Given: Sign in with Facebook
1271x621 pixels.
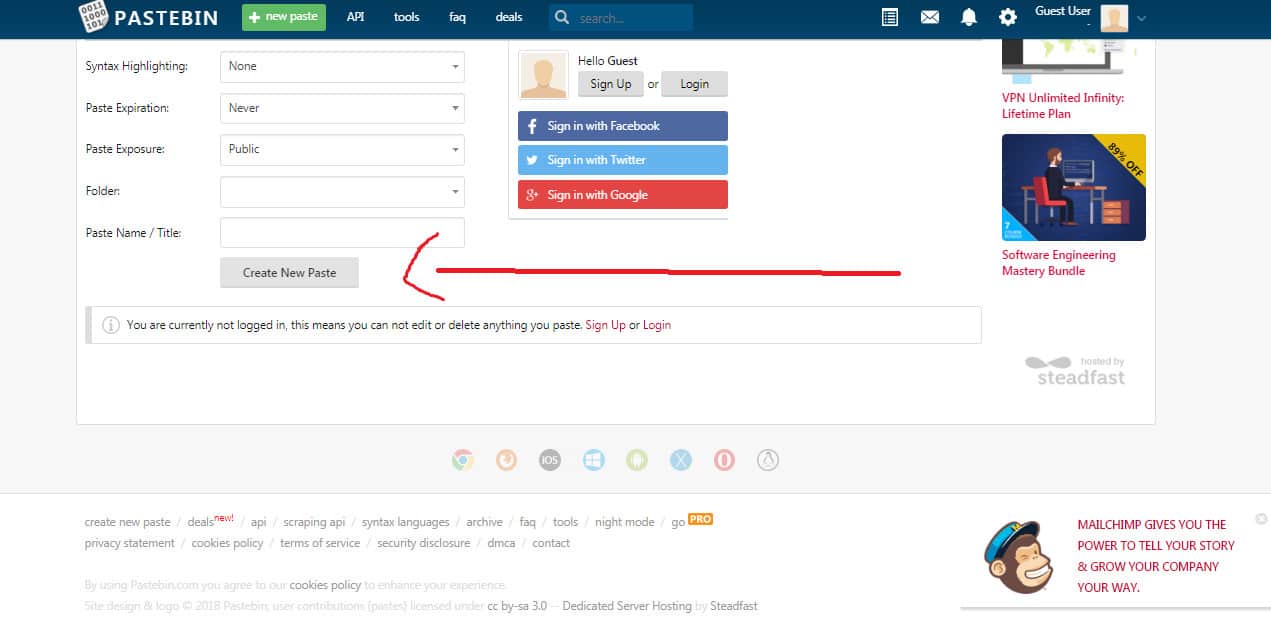Looking at the screenshot, I should coord(623,126).
